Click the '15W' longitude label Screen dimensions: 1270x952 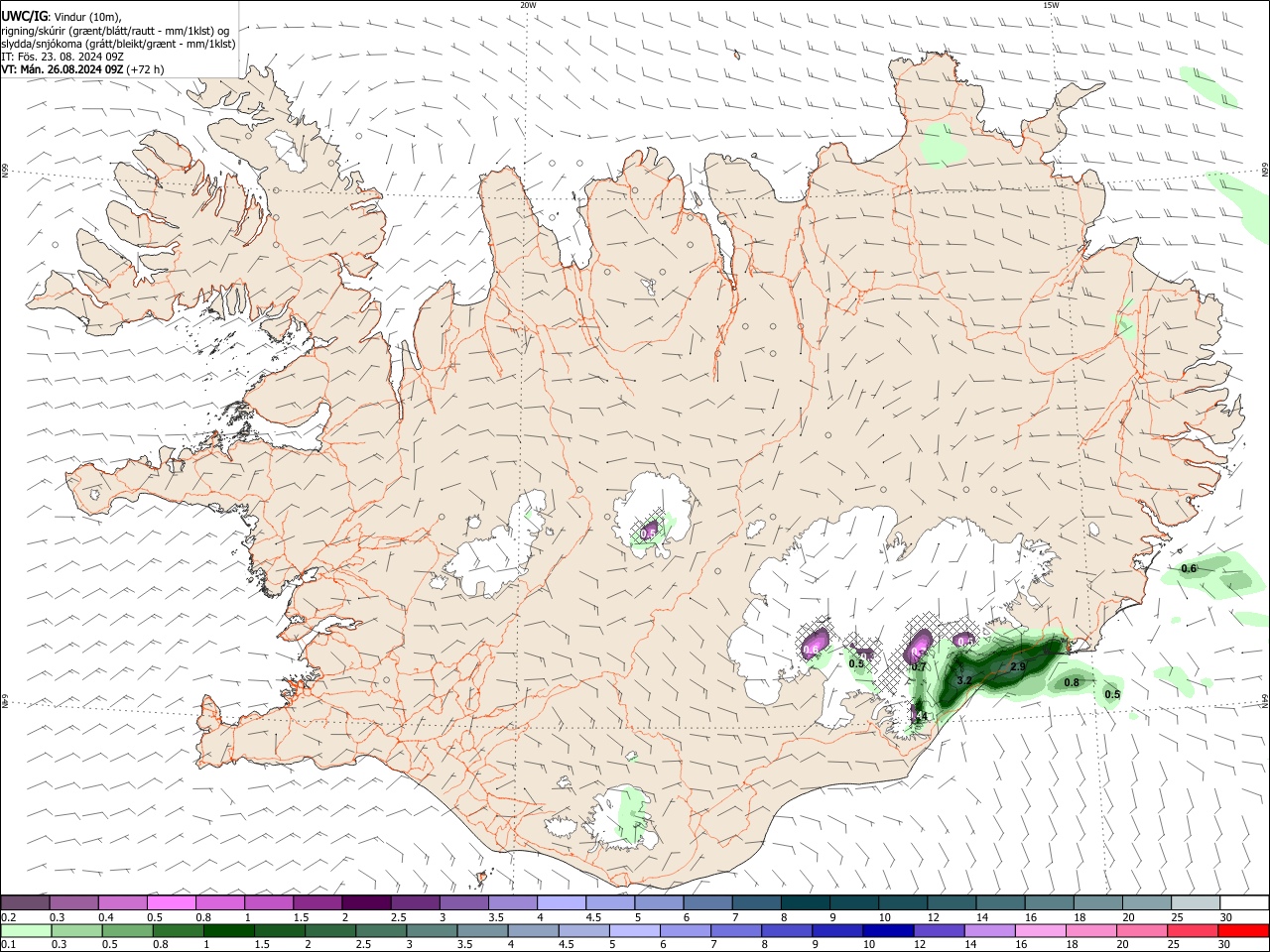point(1051,5)
